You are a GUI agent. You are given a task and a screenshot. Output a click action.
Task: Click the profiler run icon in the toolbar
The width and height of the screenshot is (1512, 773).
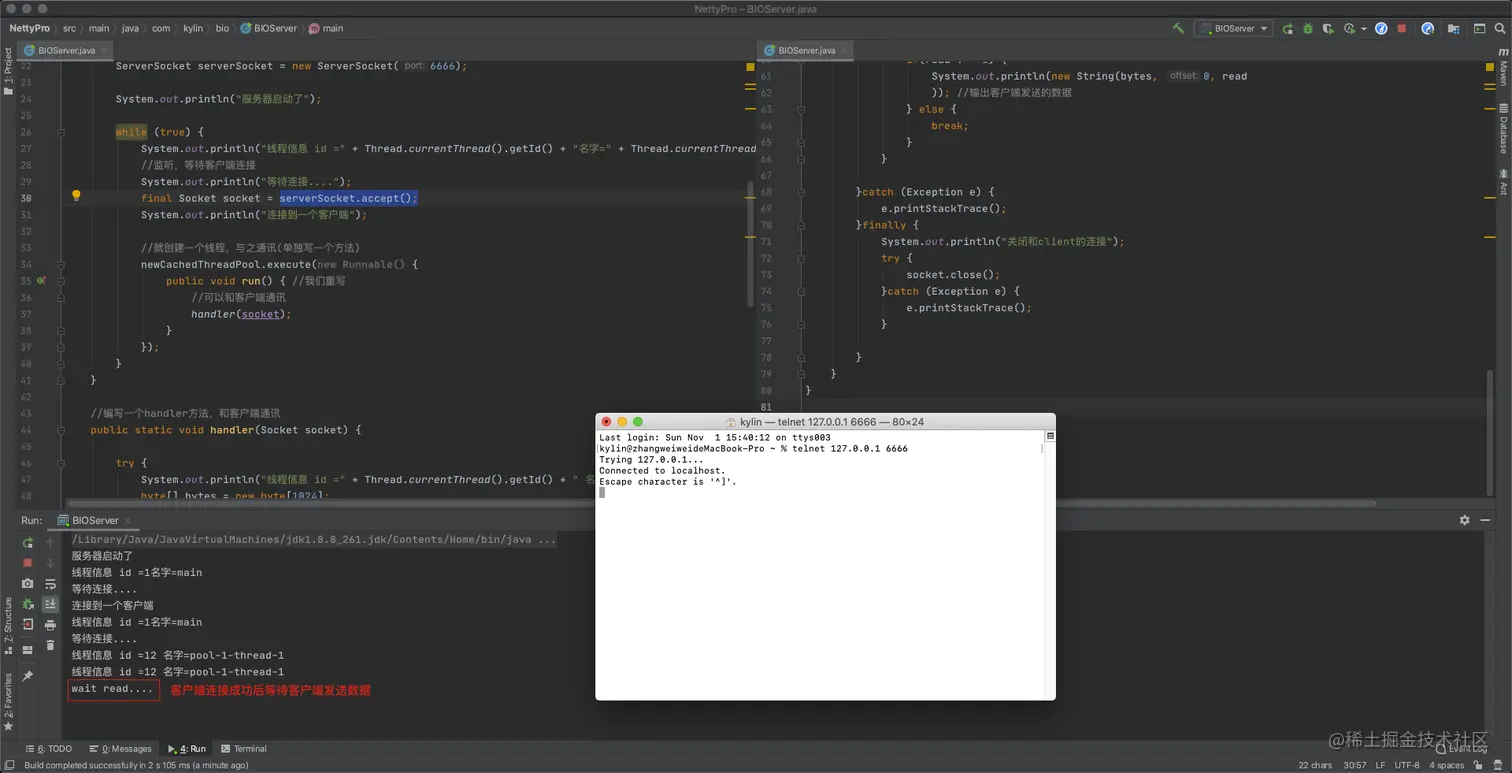[x=1349, y=28]
